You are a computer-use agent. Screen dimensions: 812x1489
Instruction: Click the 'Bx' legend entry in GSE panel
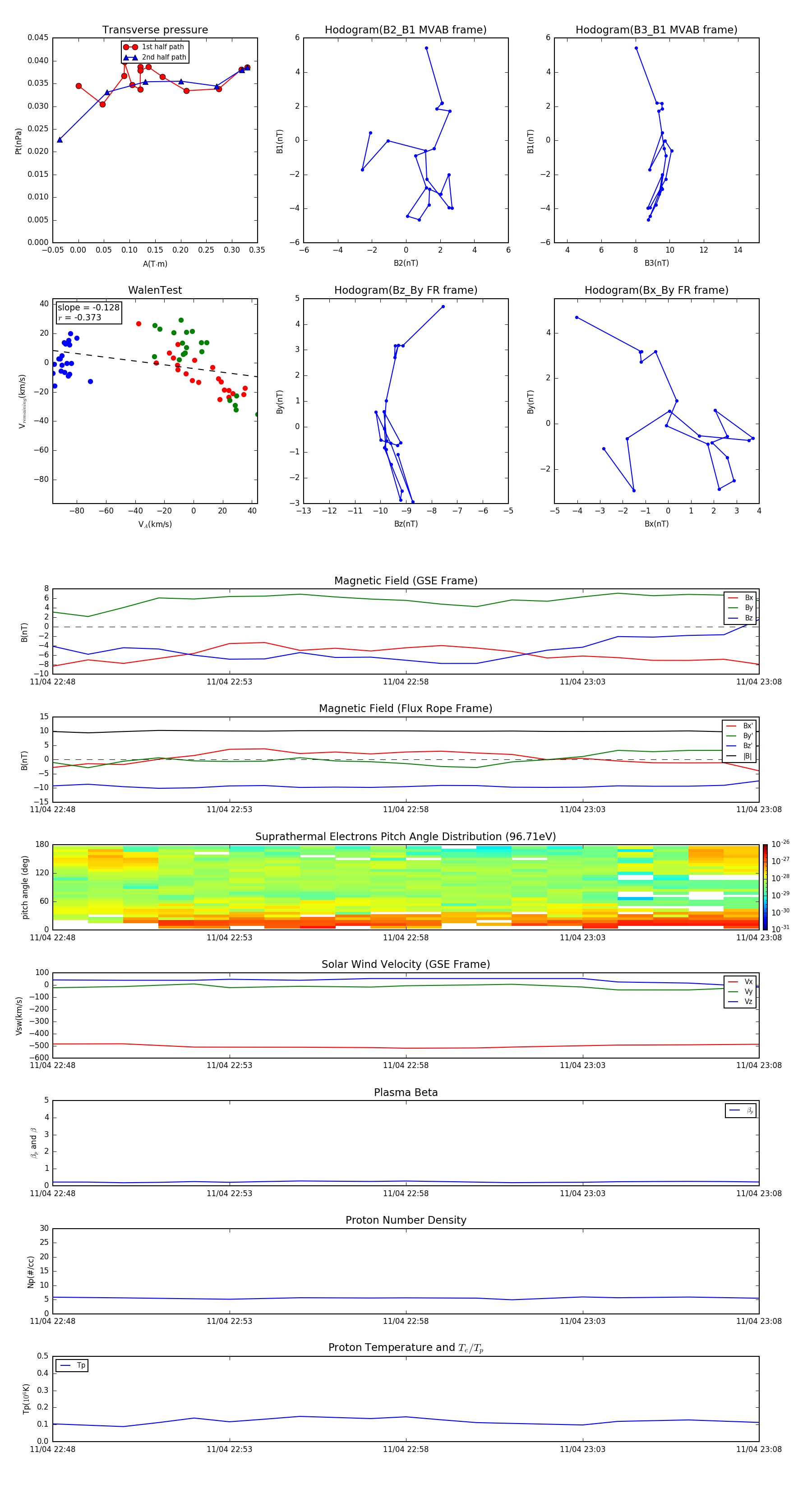click(x=740, y=598)
